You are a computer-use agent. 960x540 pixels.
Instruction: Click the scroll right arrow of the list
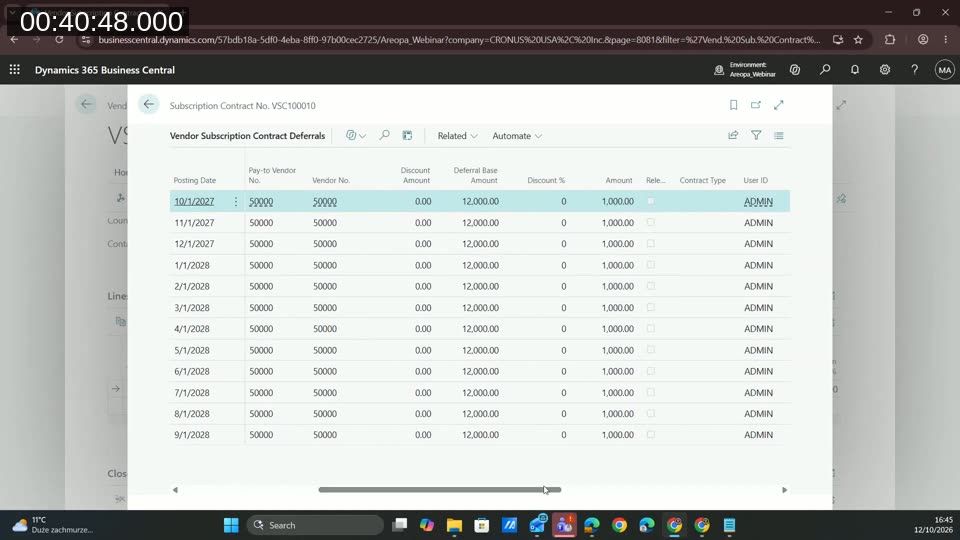click(784, 490)
